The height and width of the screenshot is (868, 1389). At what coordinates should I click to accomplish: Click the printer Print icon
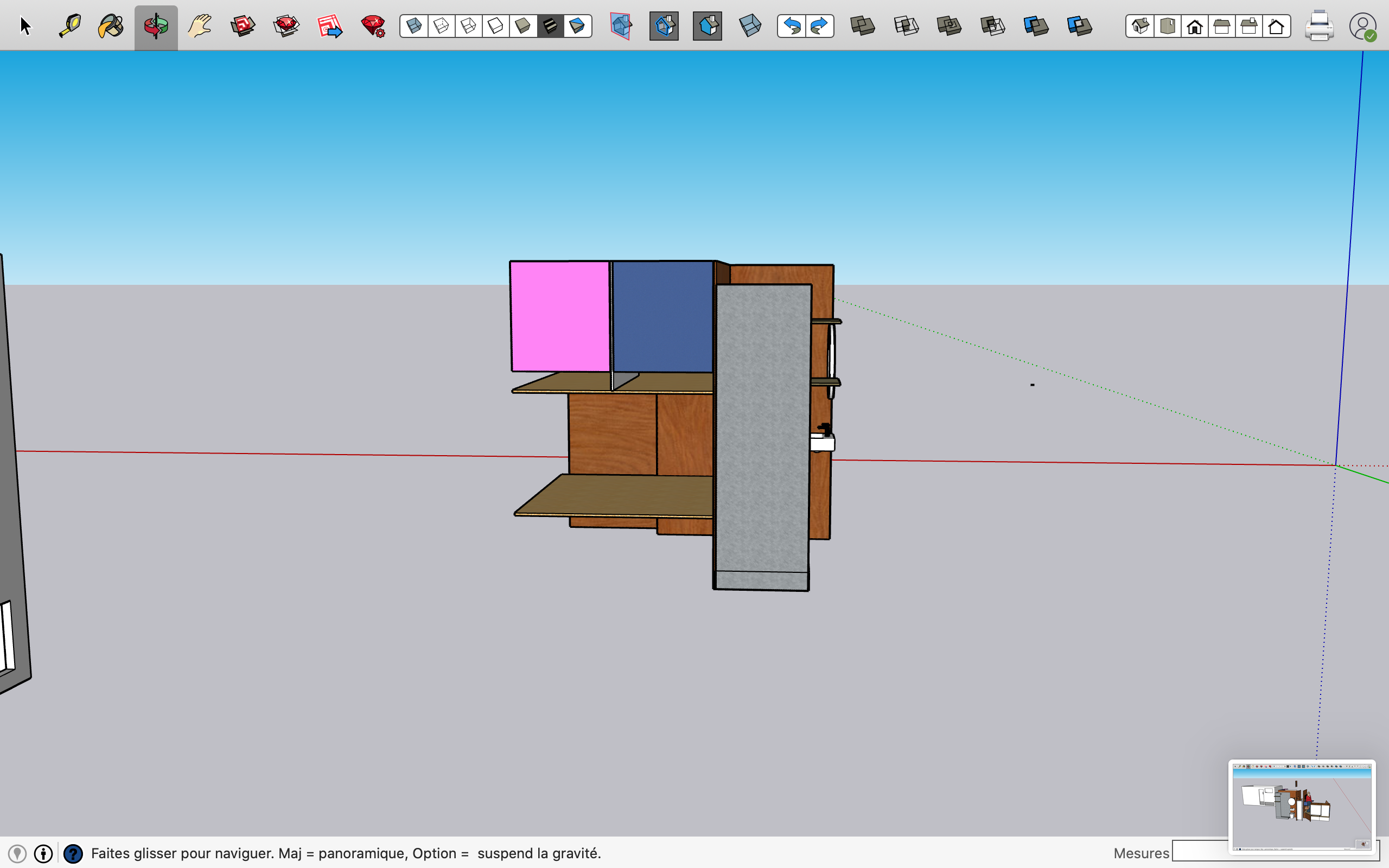tap(1318, 27)
